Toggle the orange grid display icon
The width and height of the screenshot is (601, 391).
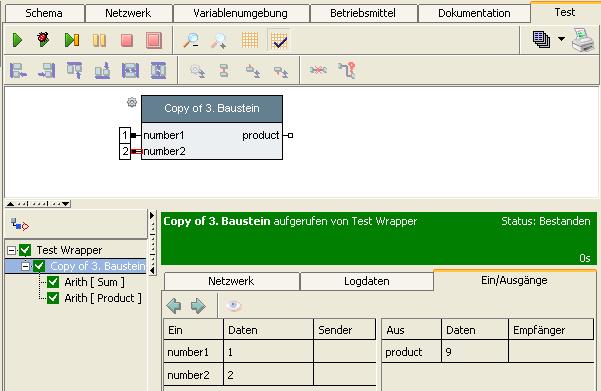click(x=250, y=40)
